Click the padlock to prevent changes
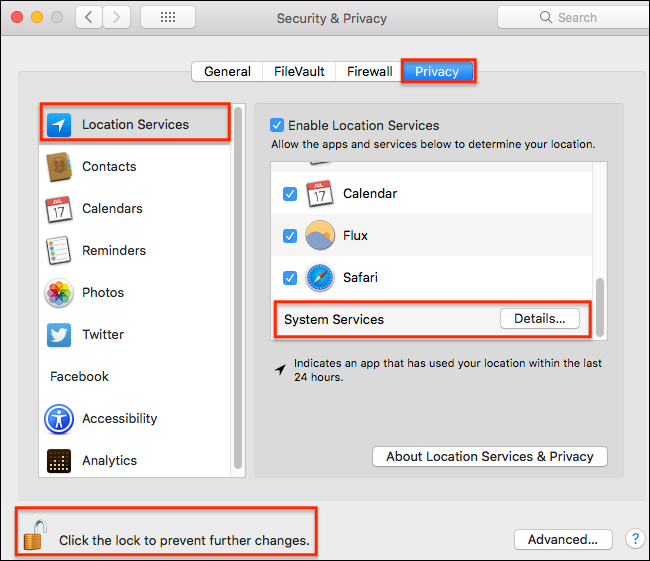650x561 pixels. (35, 536)
